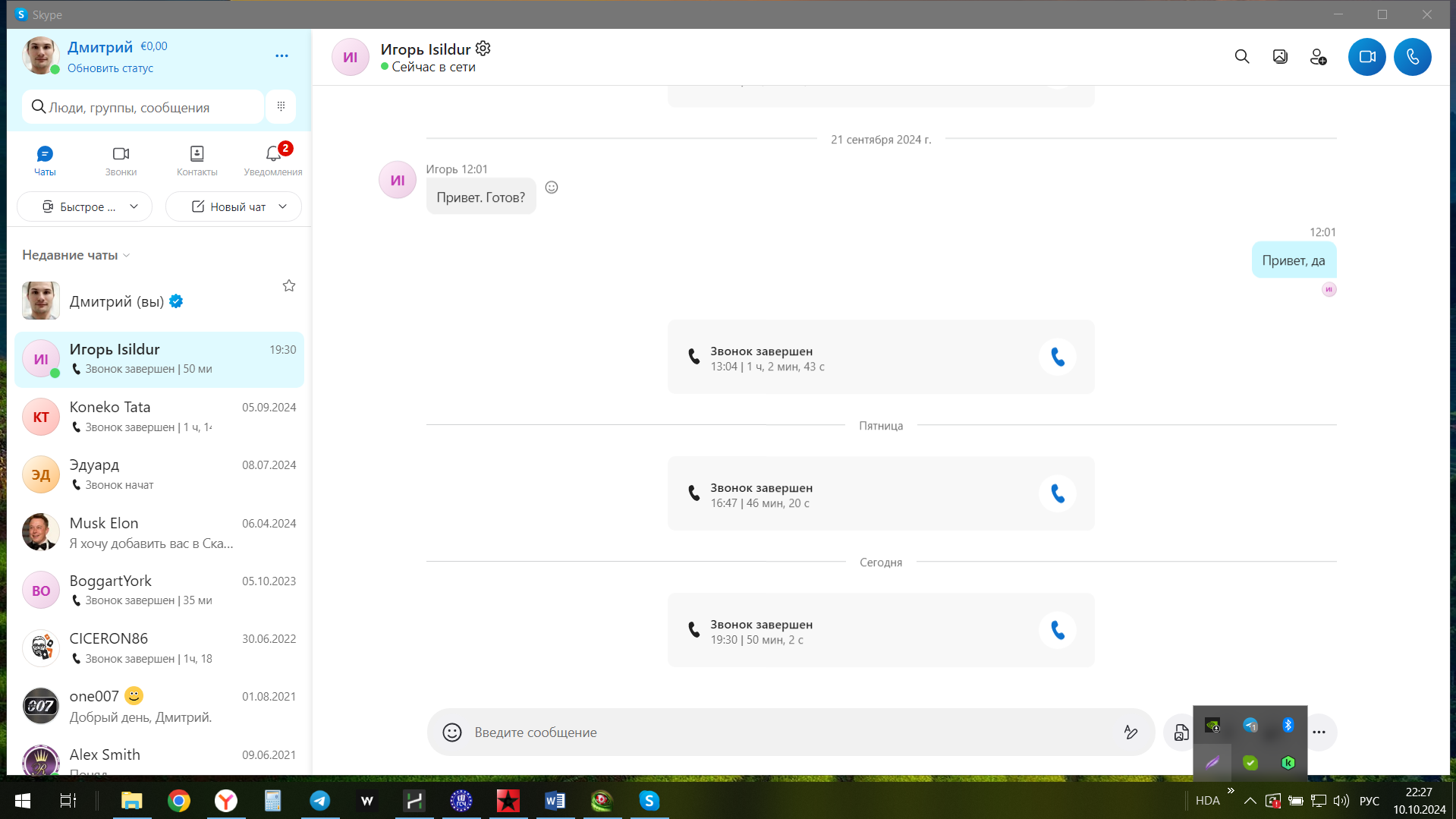Open search in conversation magnifier icon
The width and height of the screenshot is (1456, 819).
[1241, 57]
